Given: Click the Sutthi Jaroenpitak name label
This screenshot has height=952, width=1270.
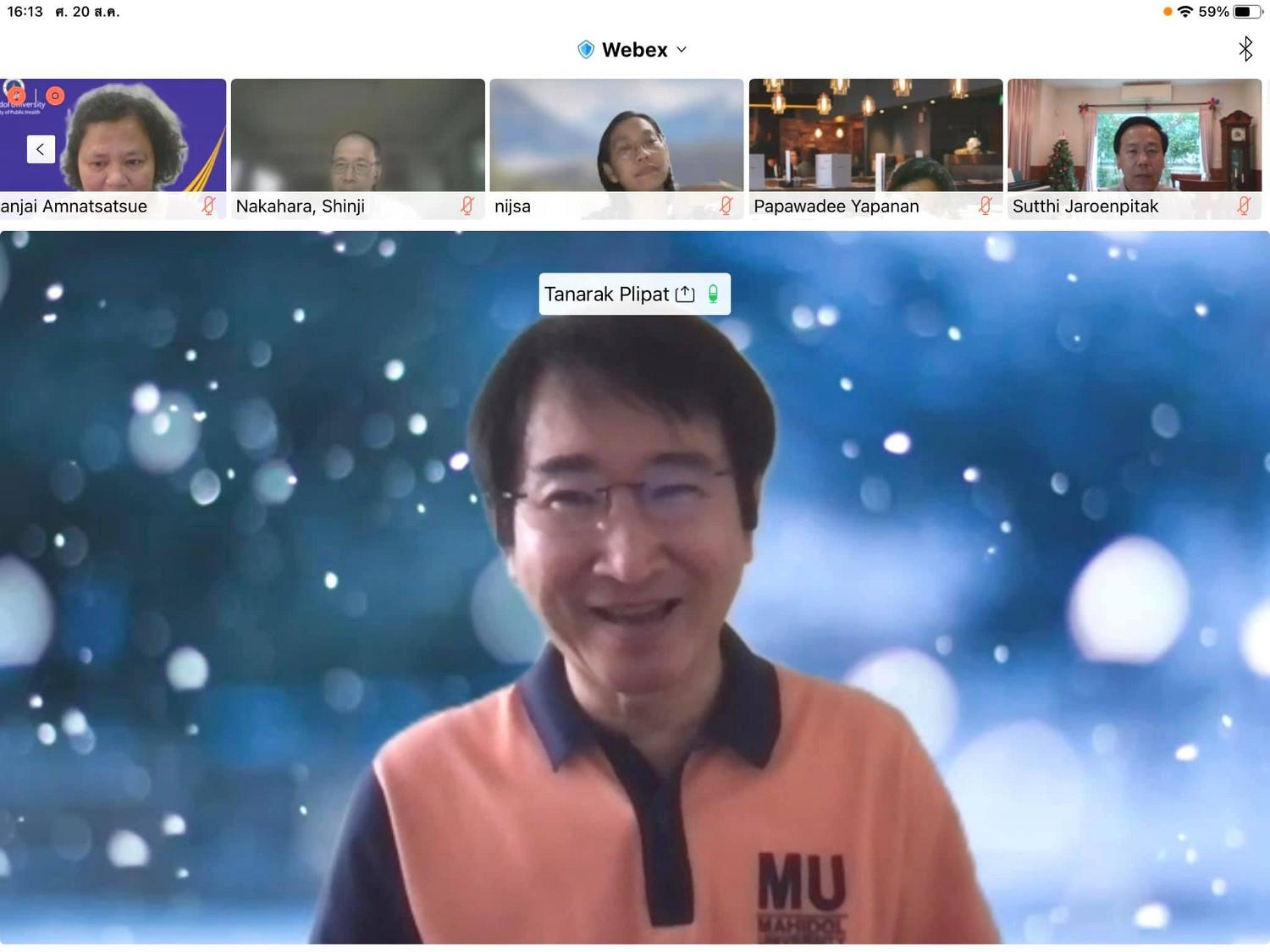Looking at the screenshot, I should click(x=1085, y=206).
